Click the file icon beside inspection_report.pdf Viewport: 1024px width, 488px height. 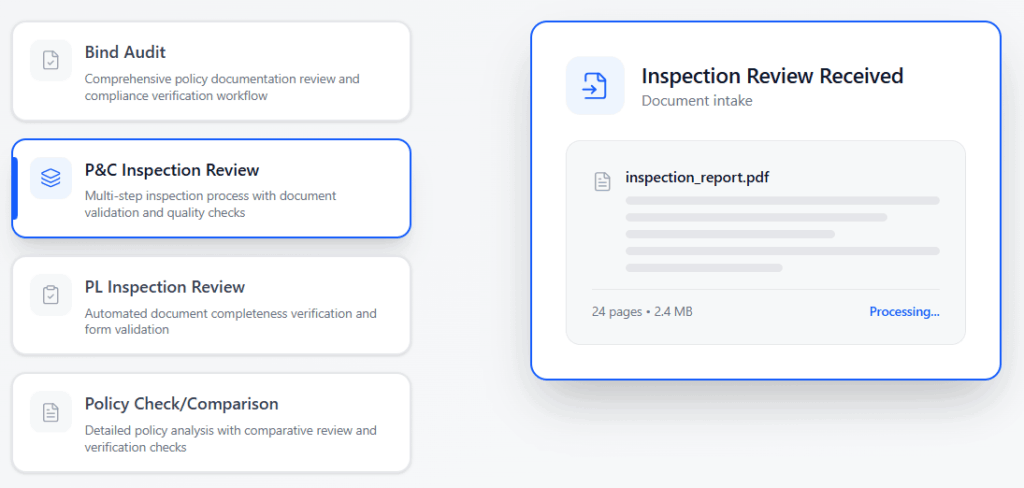pyautogui.click(x=602, y=181)
